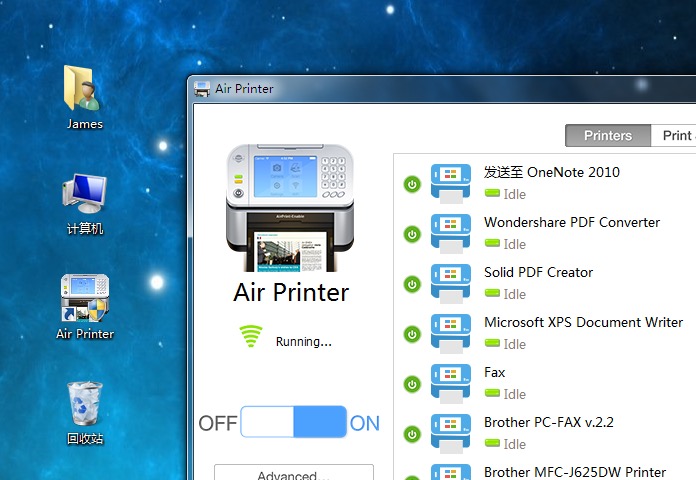The width and height of the screenshot is (696, 480).
Task: Open the Advanced... button
Action: [293, 472]
